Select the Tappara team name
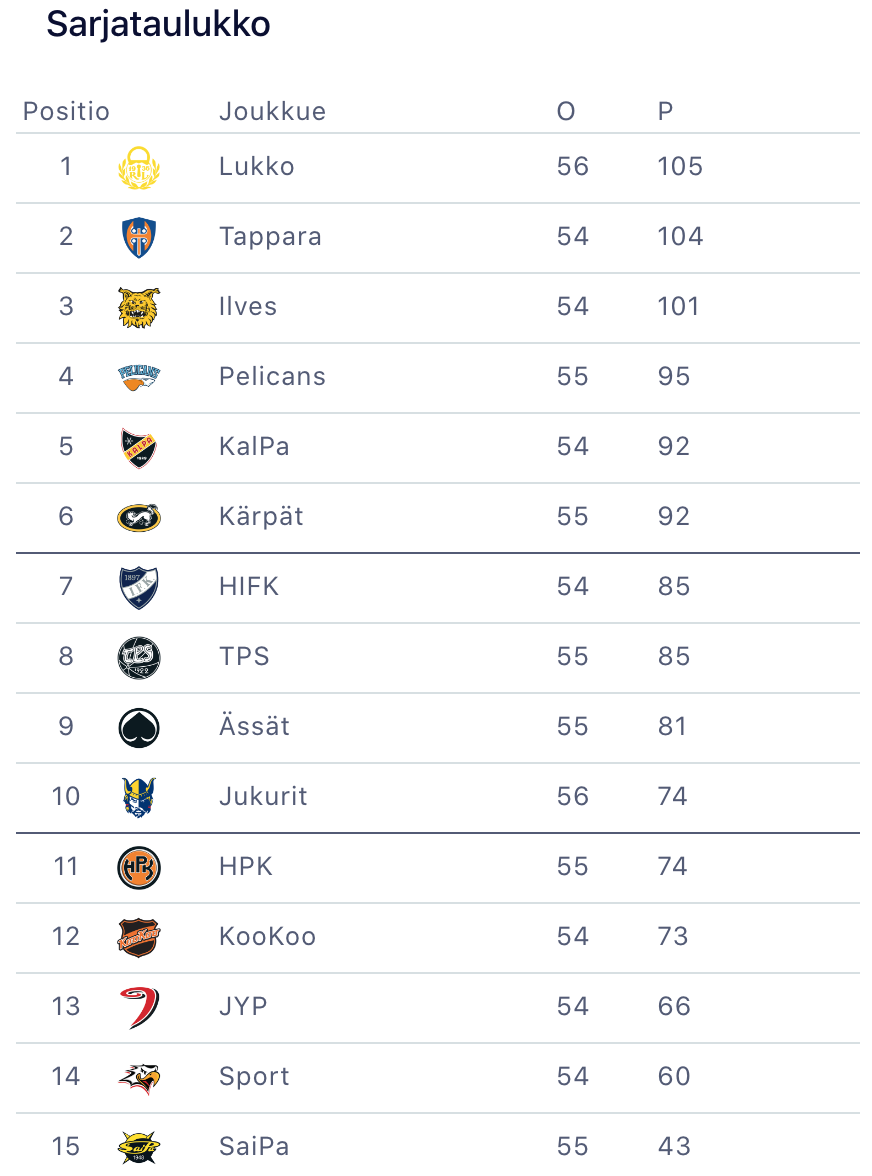Screen dimensions: 872x1176 pyautogui.click(x=270, y=236)
